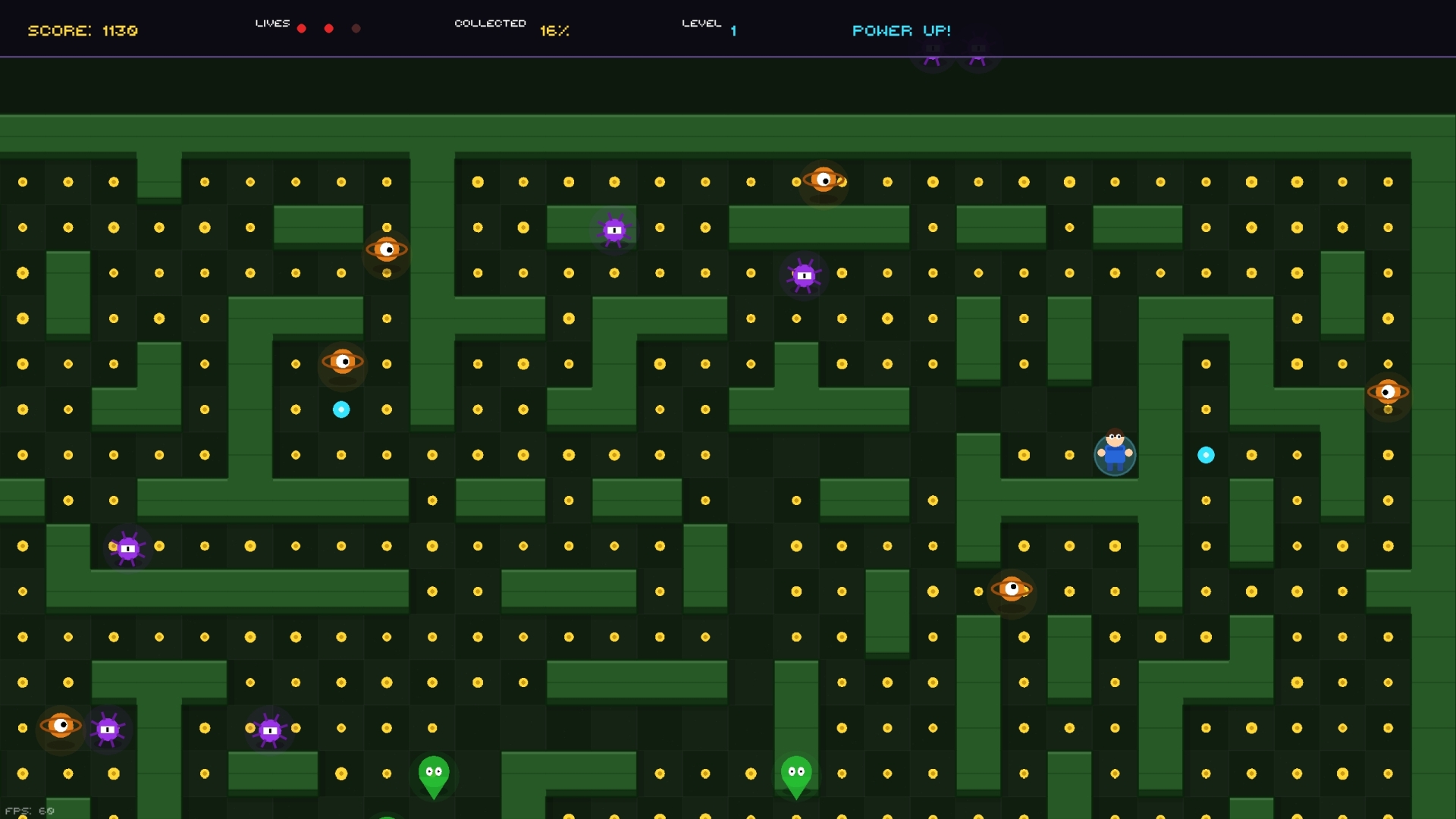This screenshot has width=1456, height=819.
Task: Click the dimmed third life indicator dot
Action: click(356, 29)
